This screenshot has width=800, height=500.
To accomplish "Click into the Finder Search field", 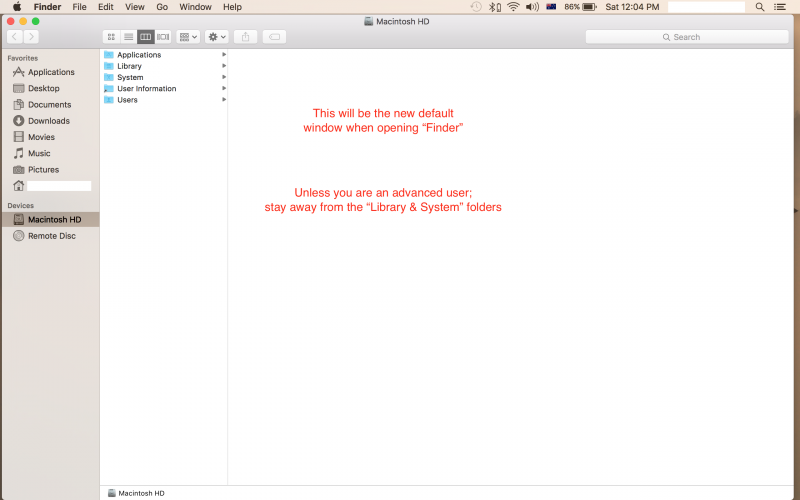I will [x=687, y=37].
